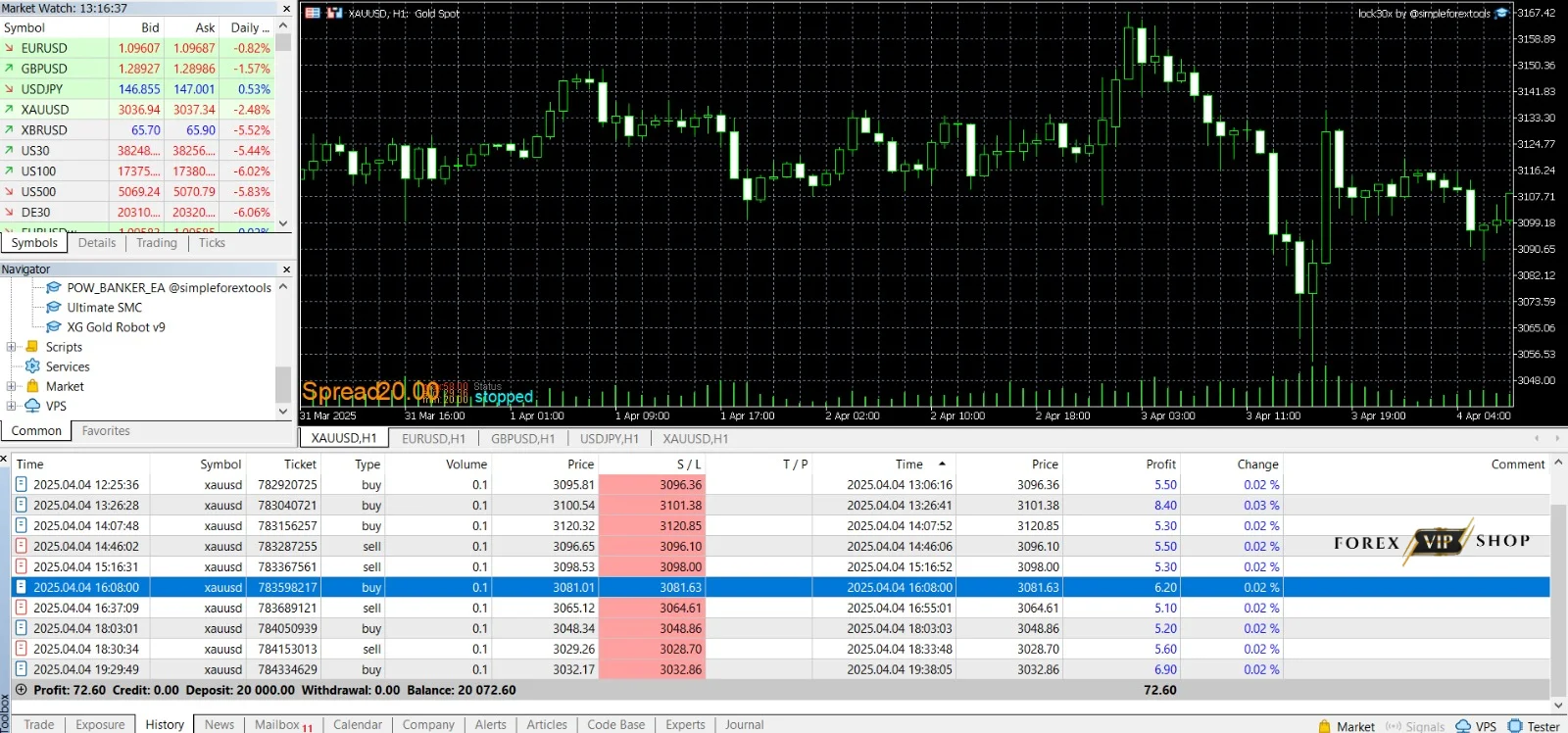Open the Strategy Tester shortcut
1568x733 pixels.
(x=1534, y=726)
